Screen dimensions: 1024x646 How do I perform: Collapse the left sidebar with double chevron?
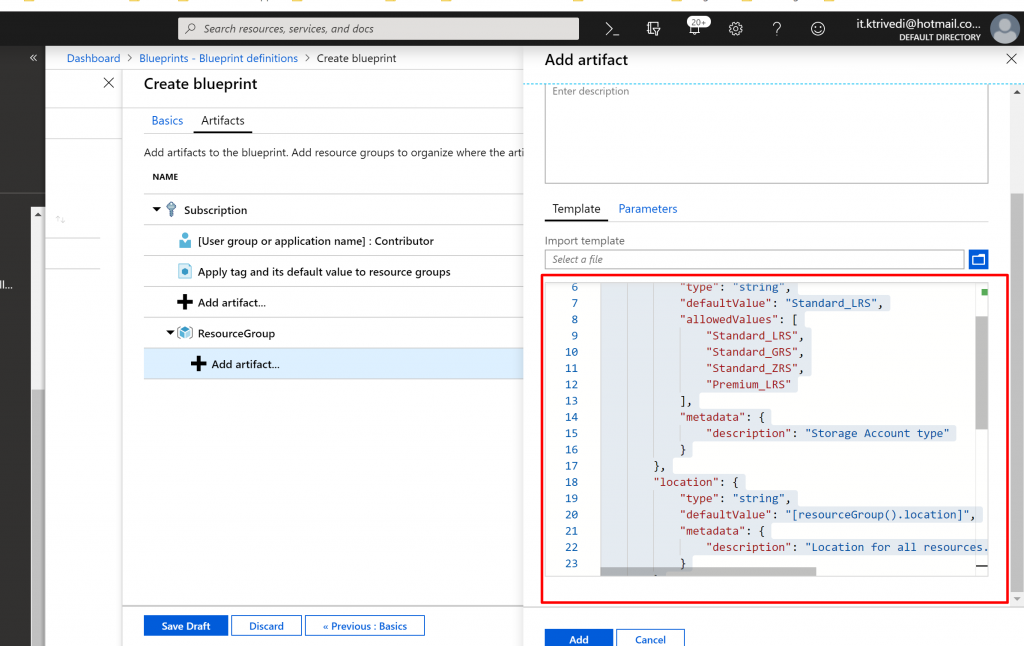[33, 58]
